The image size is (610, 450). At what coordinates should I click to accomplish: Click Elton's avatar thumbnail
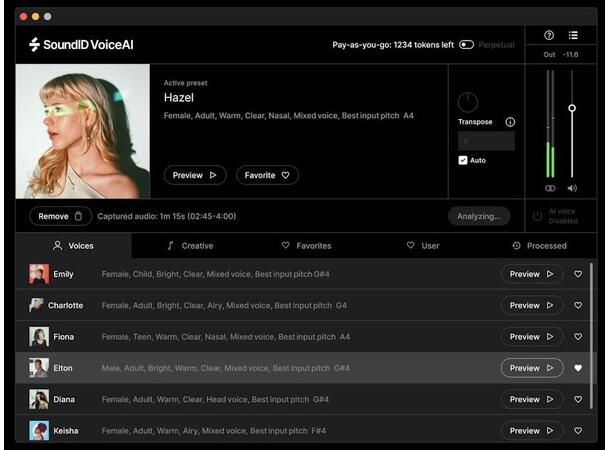[x=39, y=368]
